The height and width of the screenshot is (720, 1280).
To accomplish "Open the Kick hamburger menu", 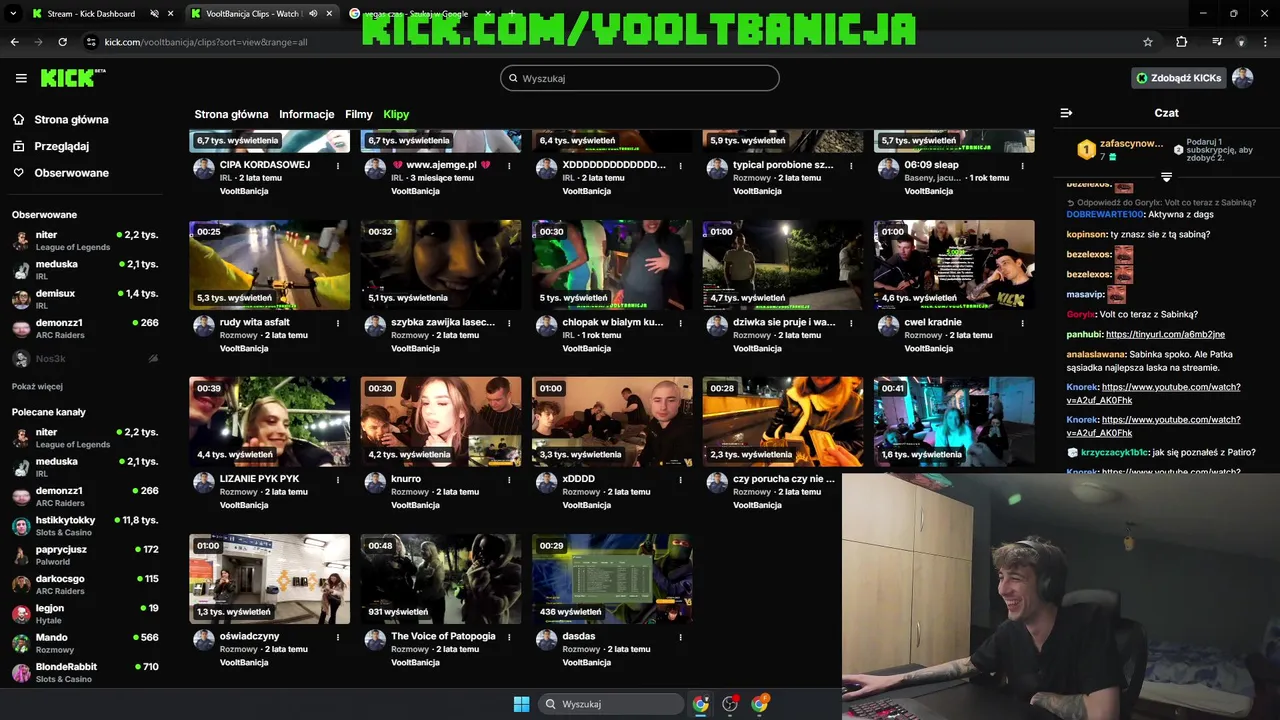I will point(21,78).
